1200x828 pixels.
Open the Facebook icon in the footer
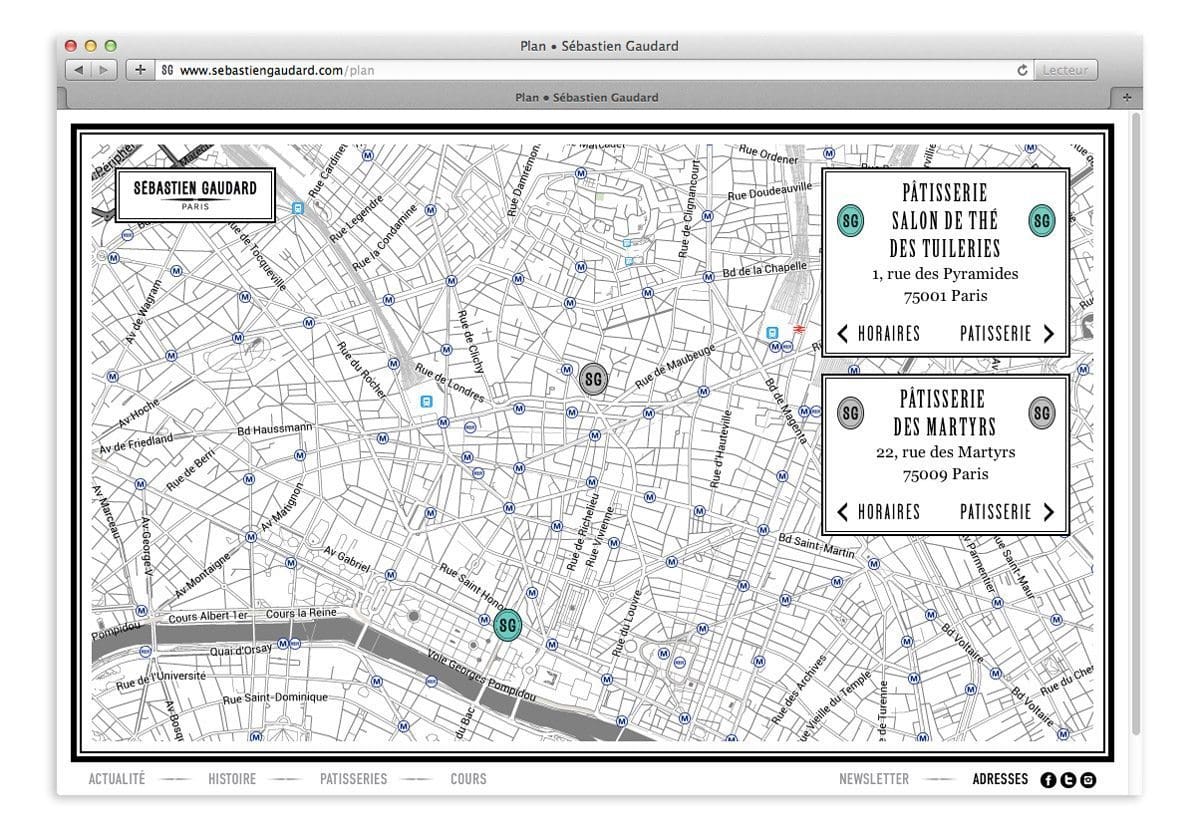pos(1048,779)
